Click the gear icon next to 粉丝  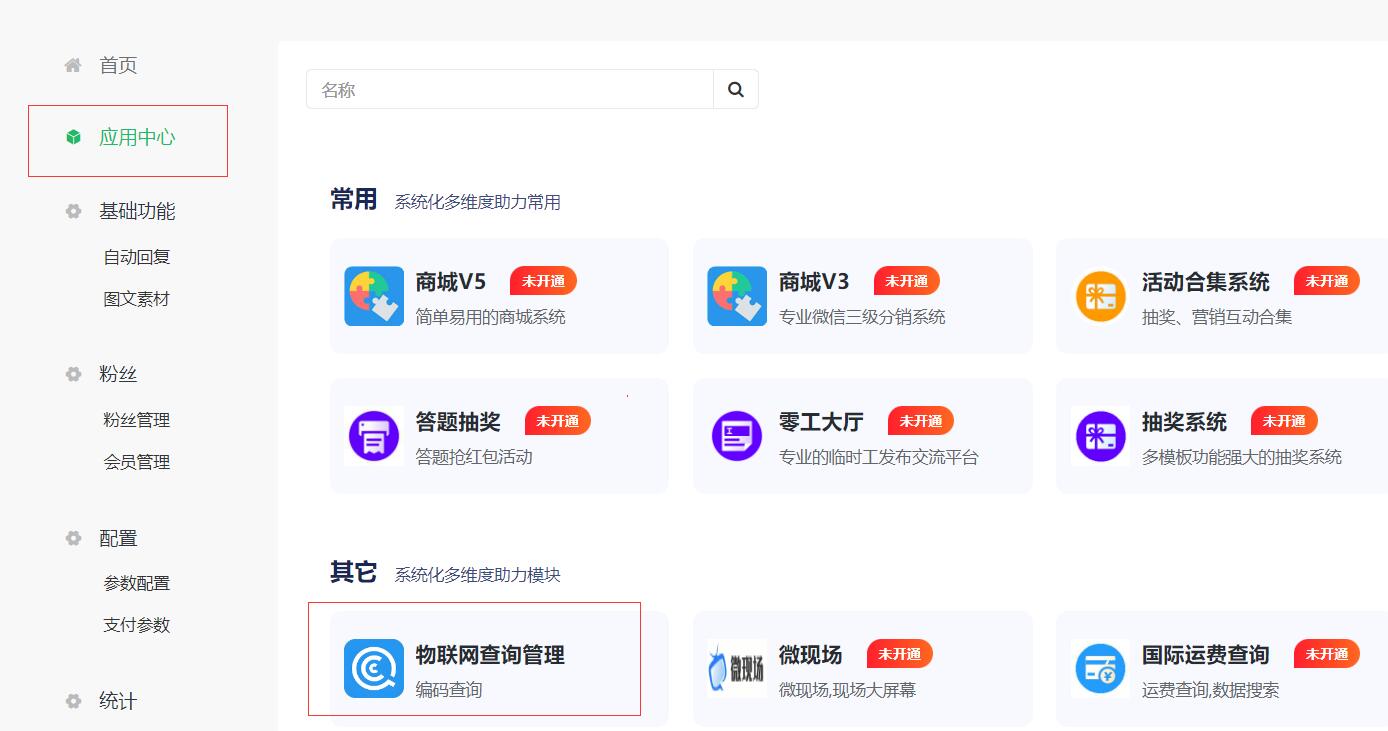tap(73, 374)
